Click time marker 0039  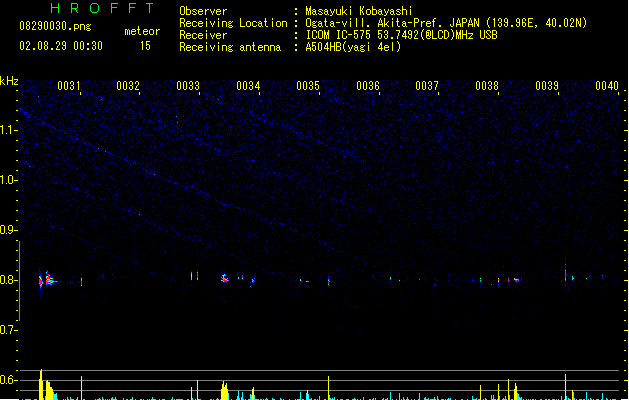click(547, 86)
